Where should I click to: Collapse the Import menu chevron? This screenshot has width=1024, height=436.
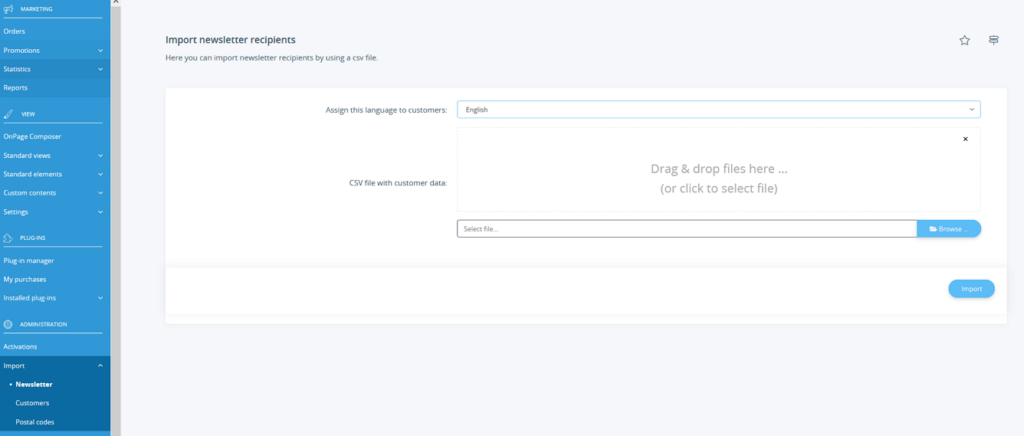[x=100, y=366]
